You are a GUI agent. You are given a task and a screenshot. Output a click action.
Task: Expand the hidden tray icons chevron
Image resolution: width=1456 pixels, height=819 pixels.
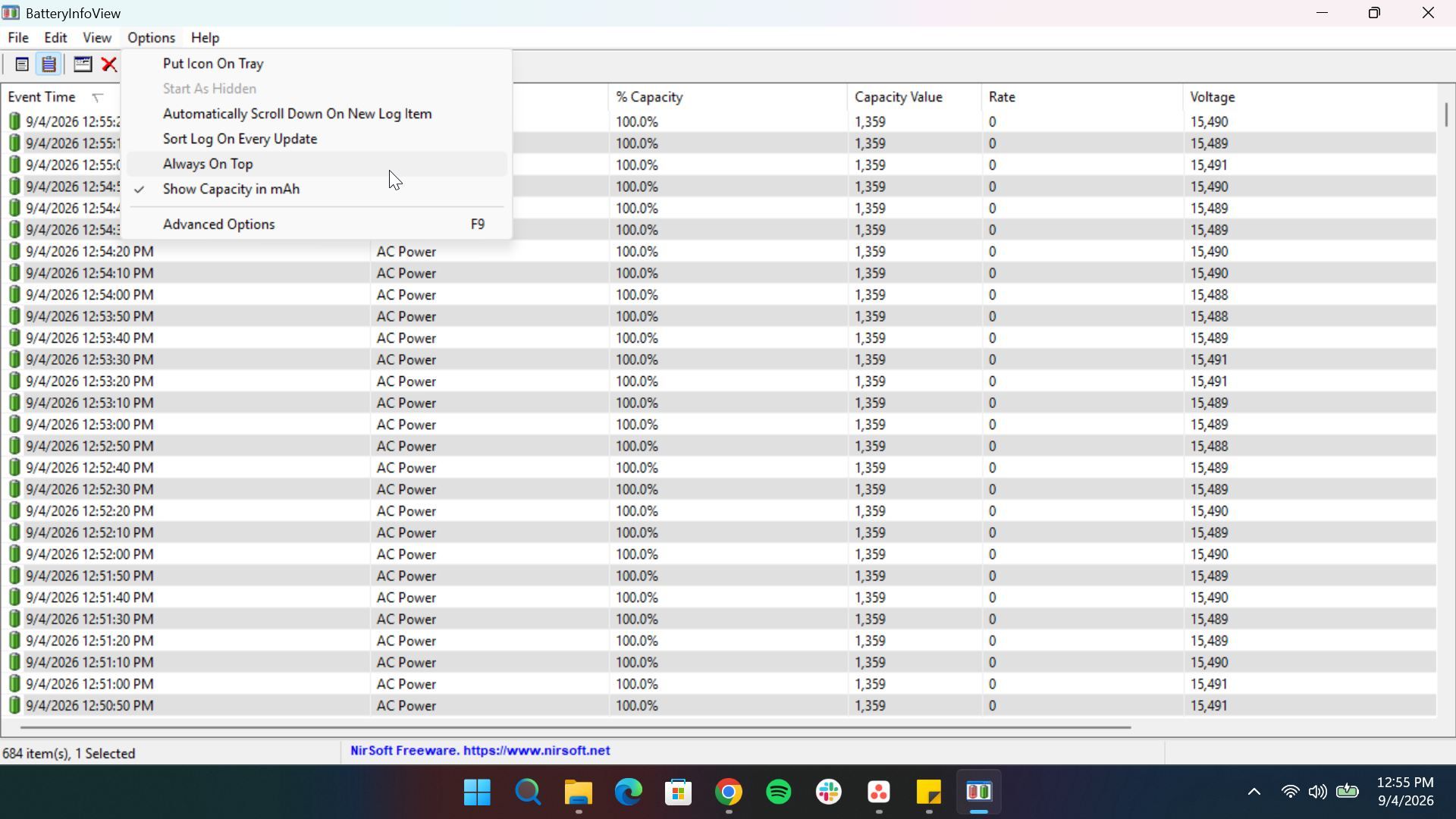click(1254, 792)
